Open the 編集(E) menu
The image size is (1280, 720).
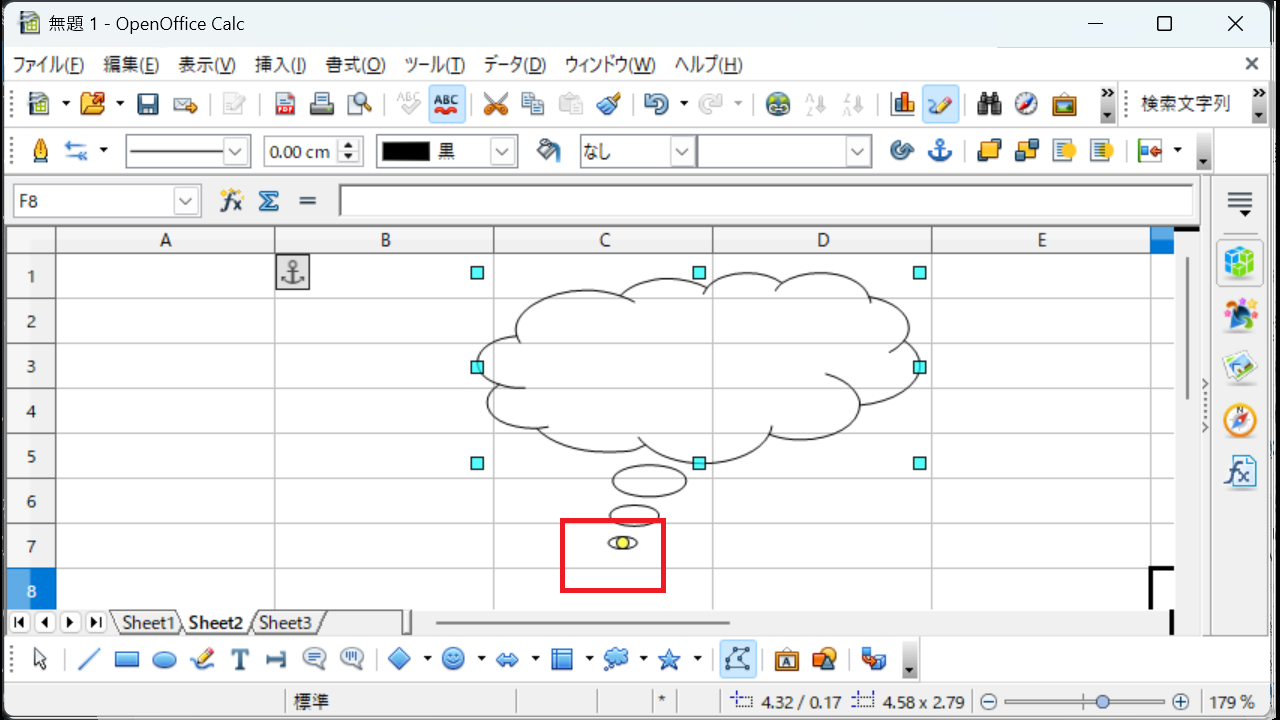coord(131,65)
